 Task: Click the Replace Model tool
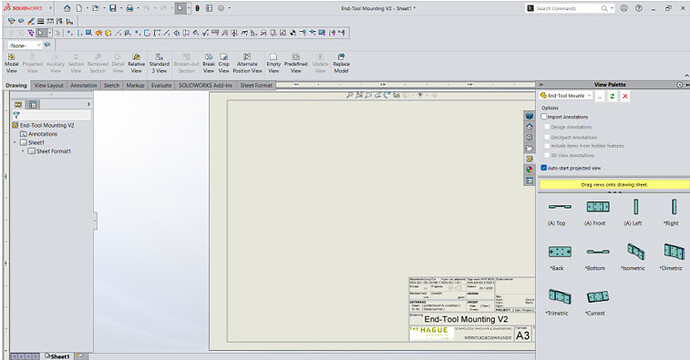click(341, 63)
